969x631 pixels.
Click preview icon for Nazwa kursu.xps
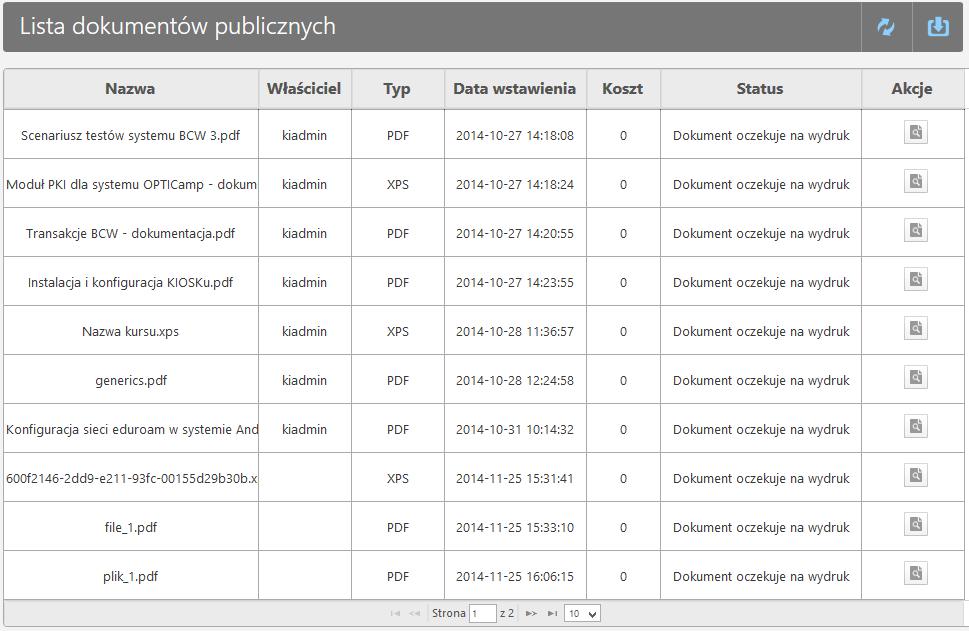pyautogui.click(x=916, y=328)
